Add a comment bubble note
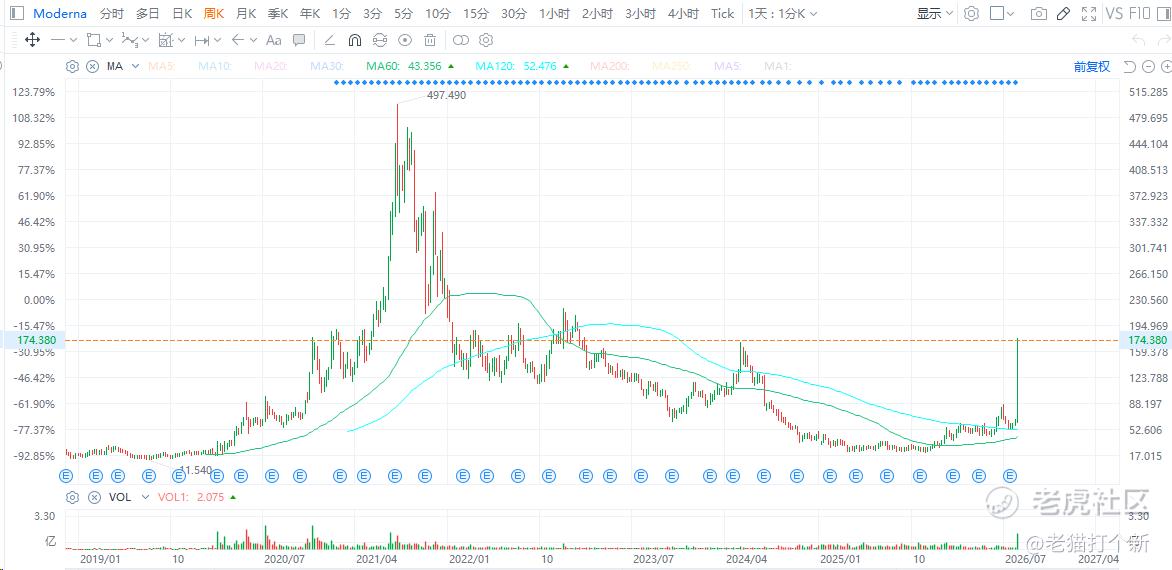Screen dimensions: 1172x570 (299, 40)
